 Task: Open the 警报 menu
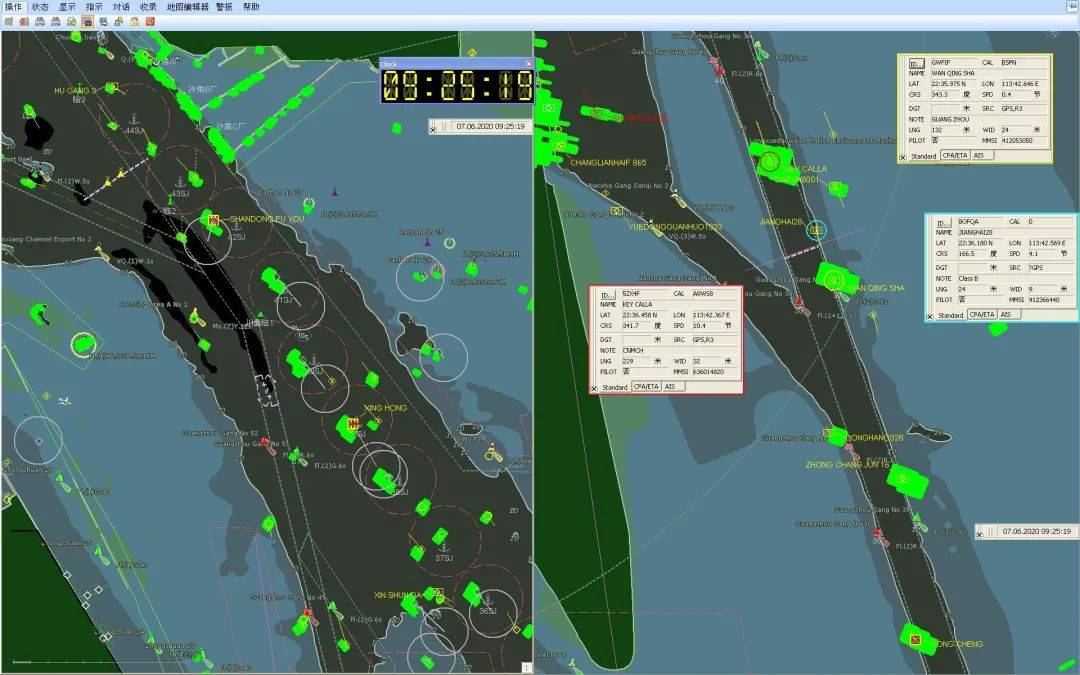point(224,7)
